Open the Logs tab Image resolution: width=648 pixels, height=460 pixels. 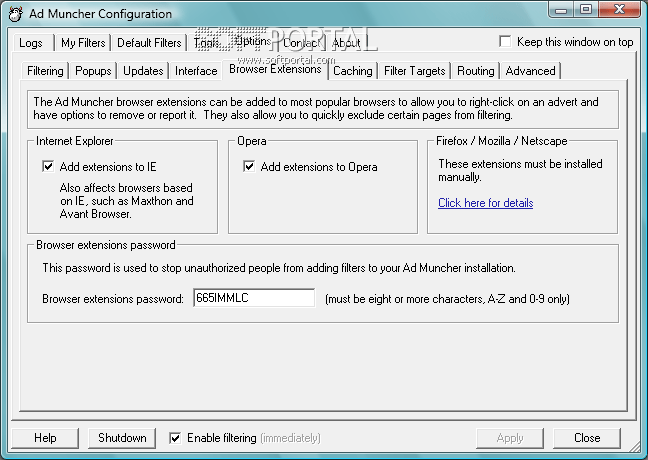click(x=31, y=43)
